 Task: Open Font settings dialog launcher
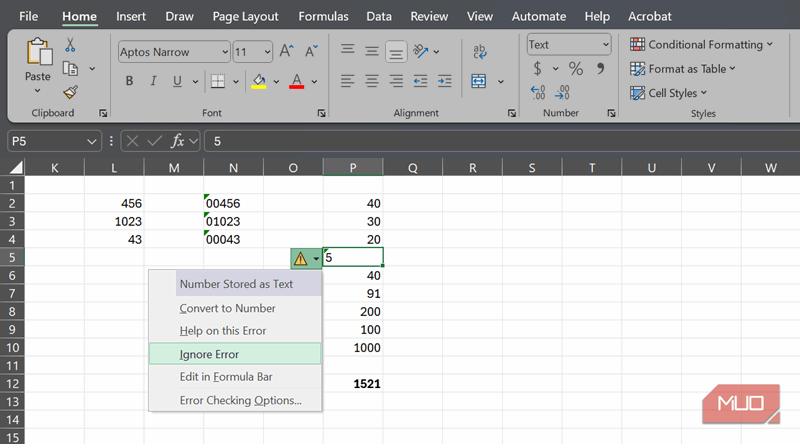321,113
